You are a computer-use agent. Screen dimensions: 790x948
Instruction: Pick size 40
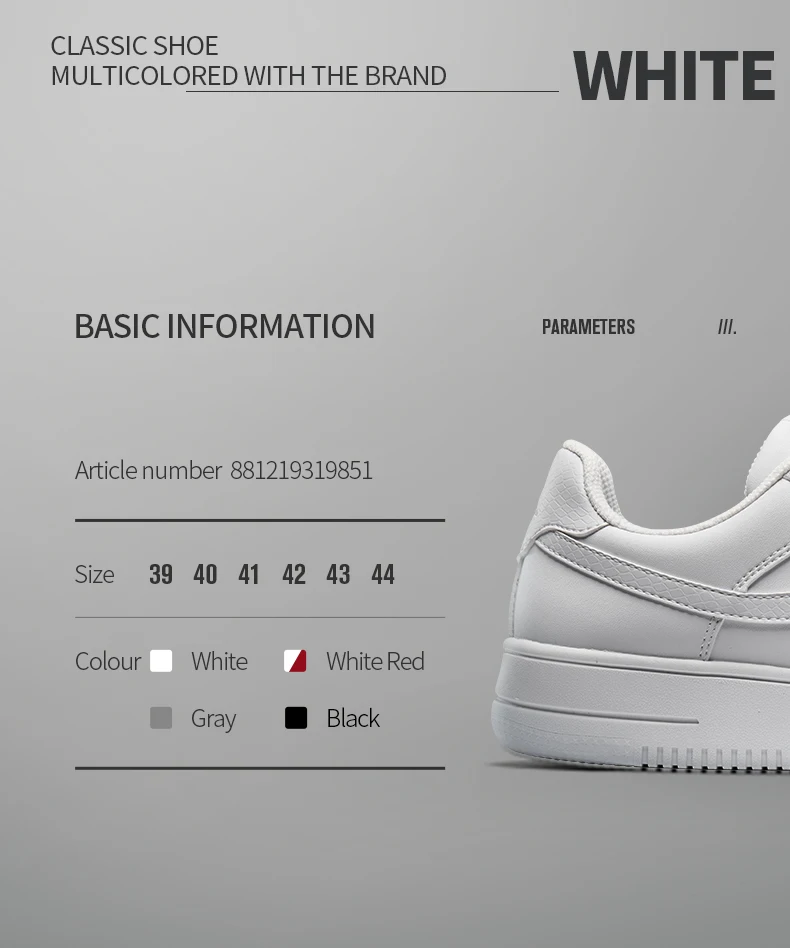point(205,574)
